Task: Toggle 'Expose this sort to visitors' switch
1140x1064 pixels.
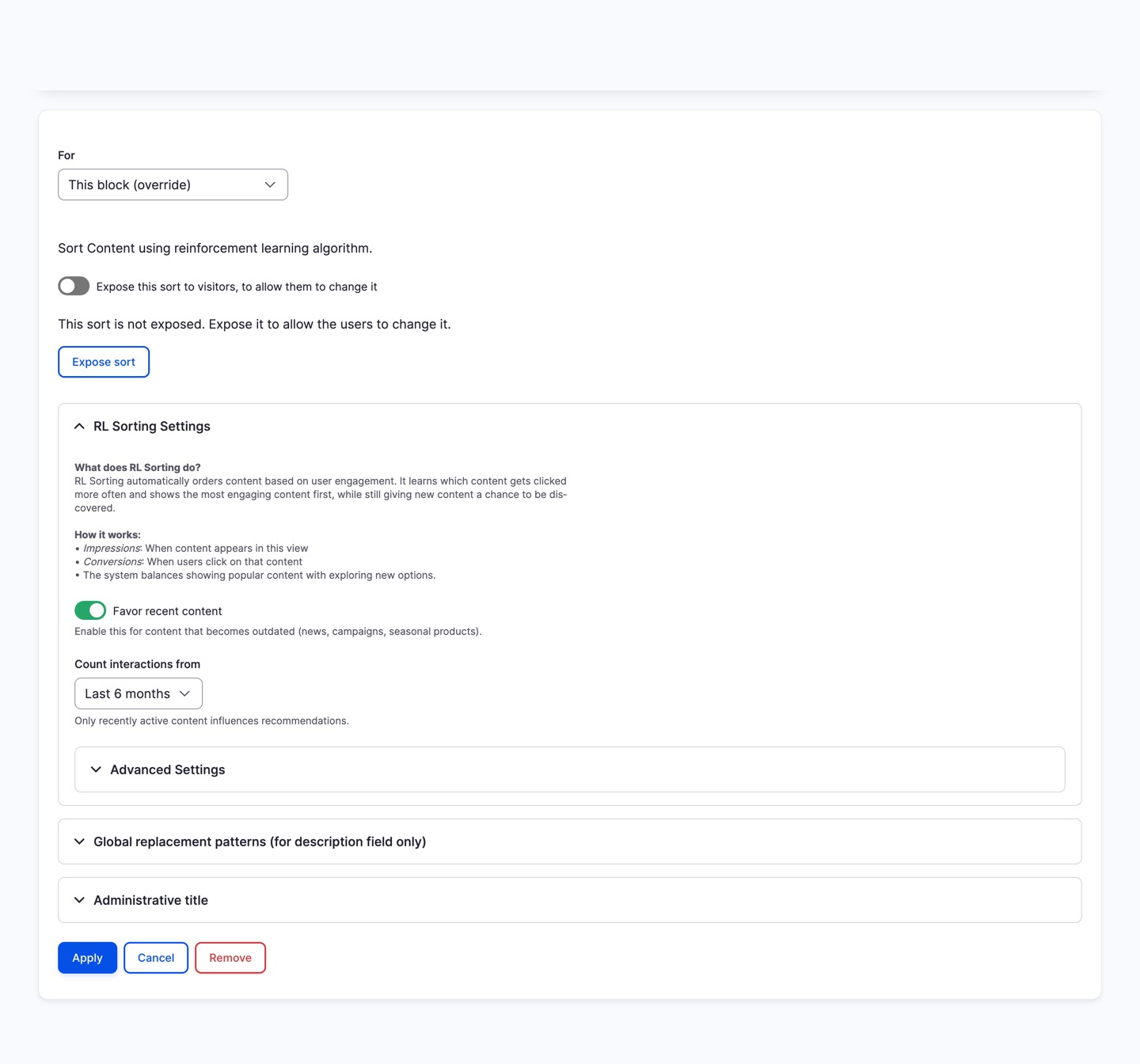Action: [x=74, y=286]
